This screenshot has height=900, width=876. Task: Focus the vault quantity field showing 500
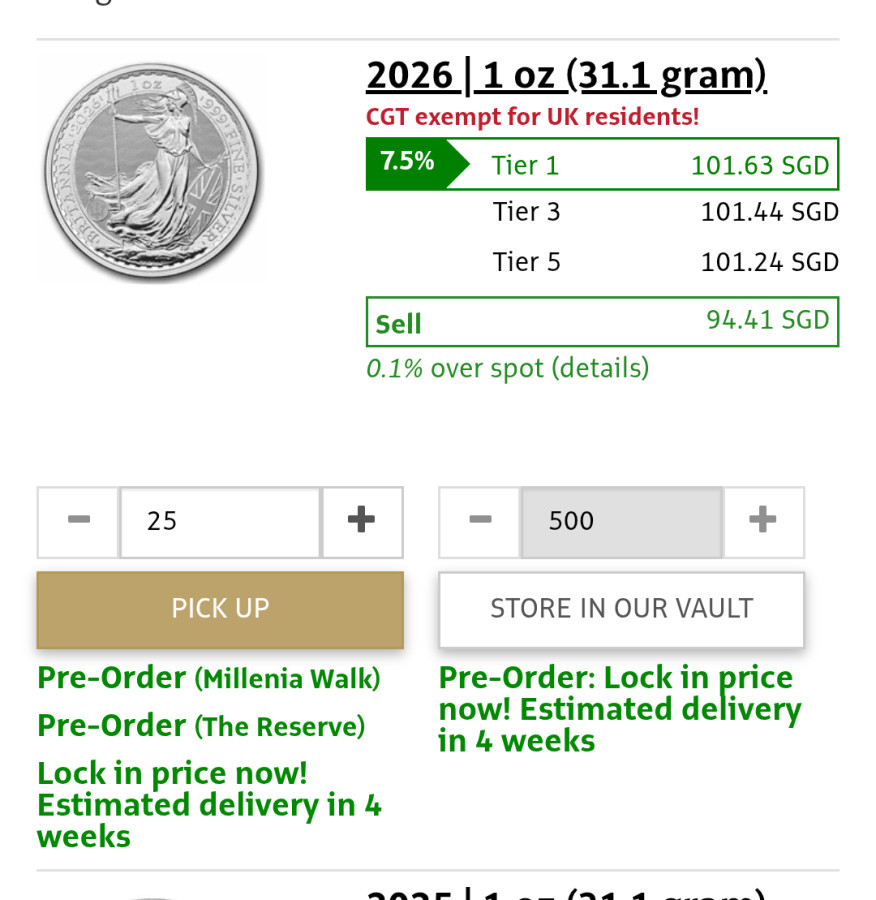pyautogui.click(x=621, y=521)
